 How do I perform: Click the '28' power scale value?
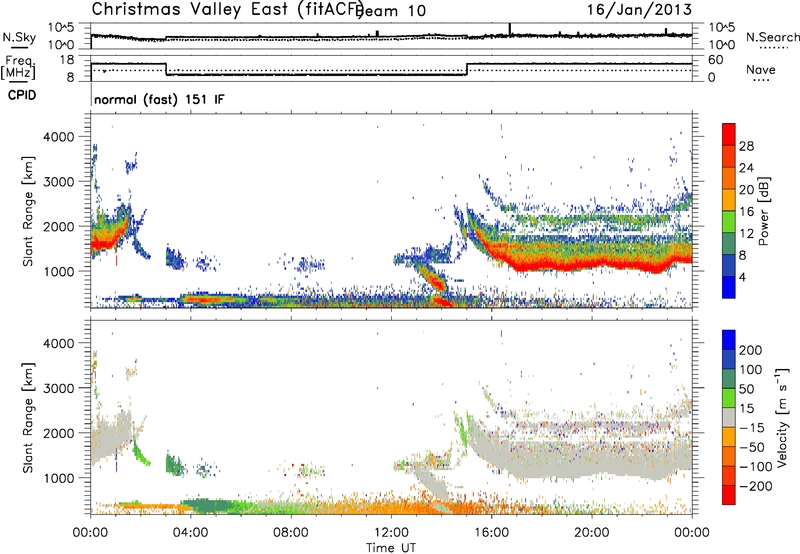[x=746, y=146]
